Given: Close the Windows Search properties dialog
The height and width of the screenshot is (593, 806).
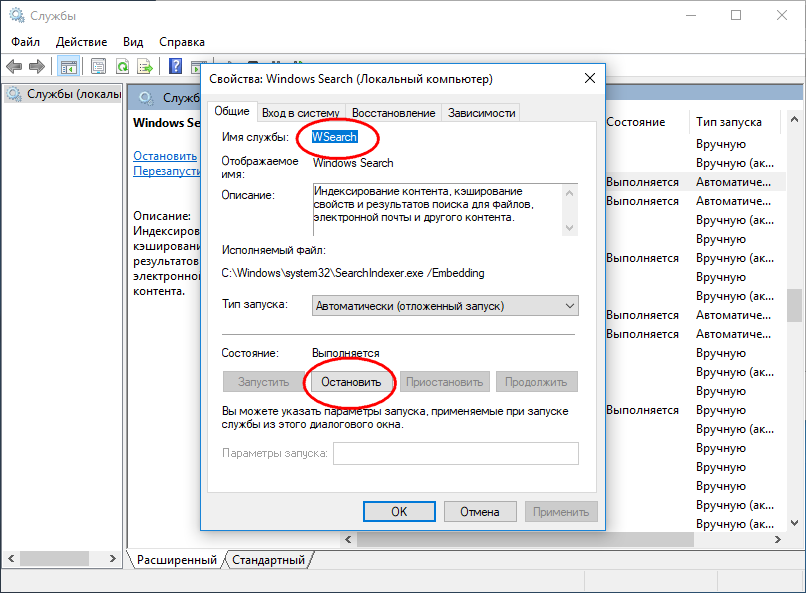Looking at the screenshot, I should 590,78.
